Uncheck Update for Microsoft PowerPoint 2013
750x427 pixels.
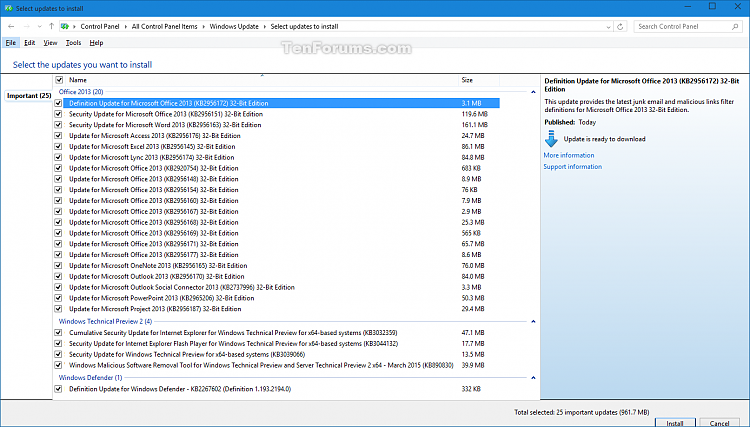(x=58, y=298)
